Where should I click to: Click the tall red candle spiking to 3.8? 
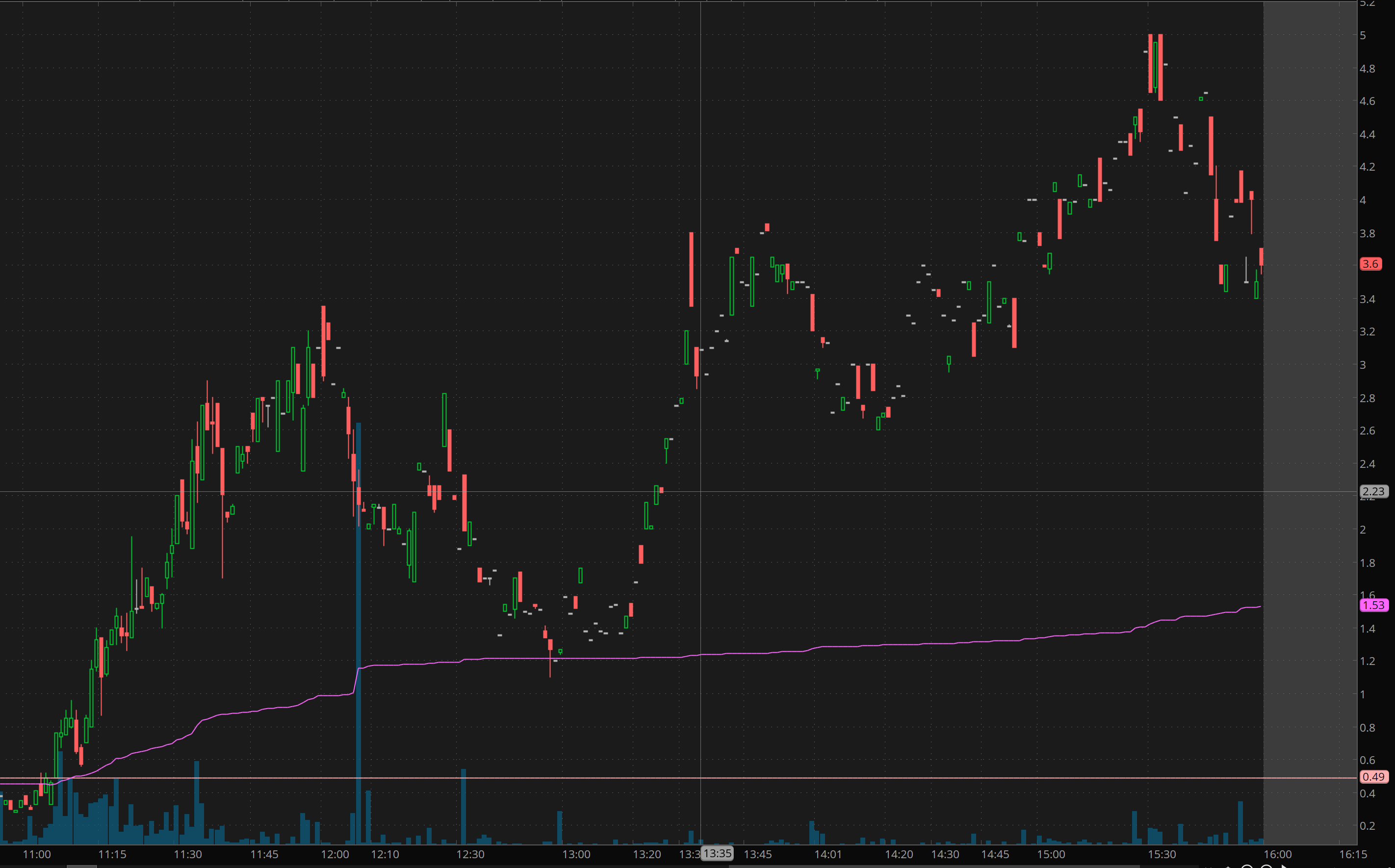[x=691, y=270]
